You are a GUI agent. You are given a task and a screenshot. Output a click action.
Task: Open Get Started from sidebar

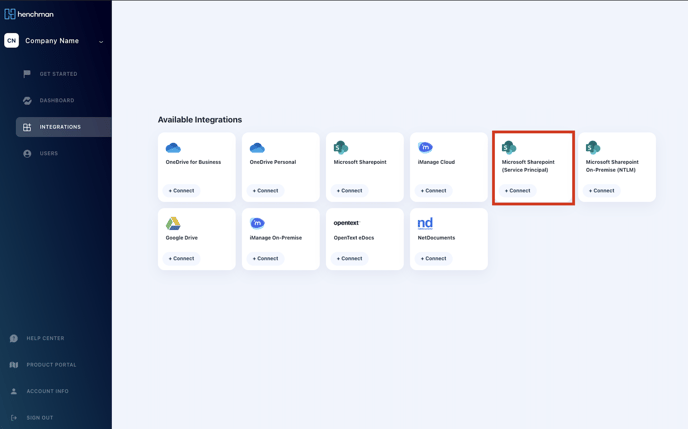point(58,74)
